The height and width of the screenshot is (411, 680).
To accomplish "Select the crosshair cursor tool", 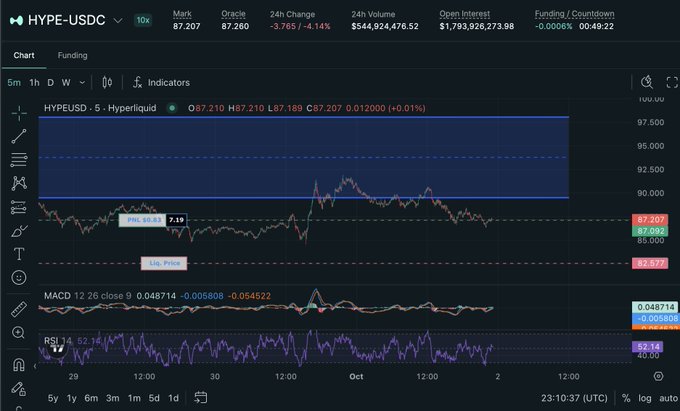I will tap(19, 113).
